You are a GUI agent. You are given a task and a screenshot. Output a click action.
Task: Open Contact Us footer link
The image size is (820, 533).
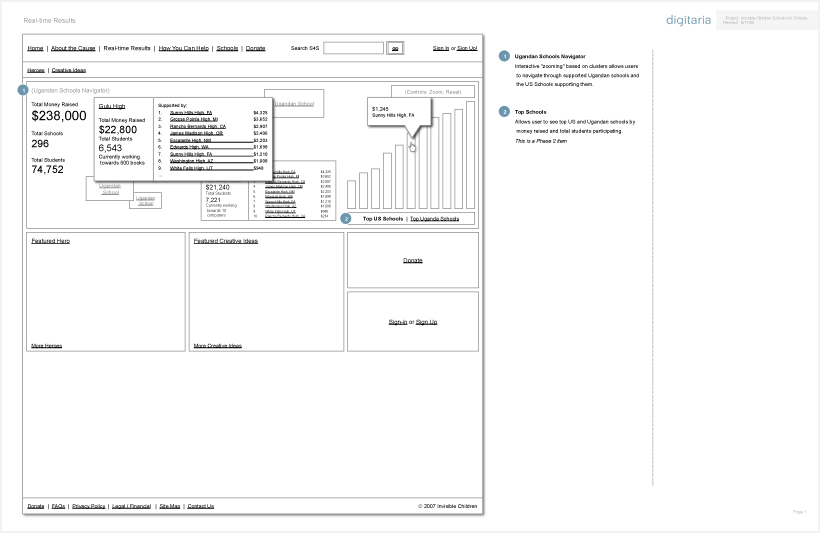(x=201, y=506)
